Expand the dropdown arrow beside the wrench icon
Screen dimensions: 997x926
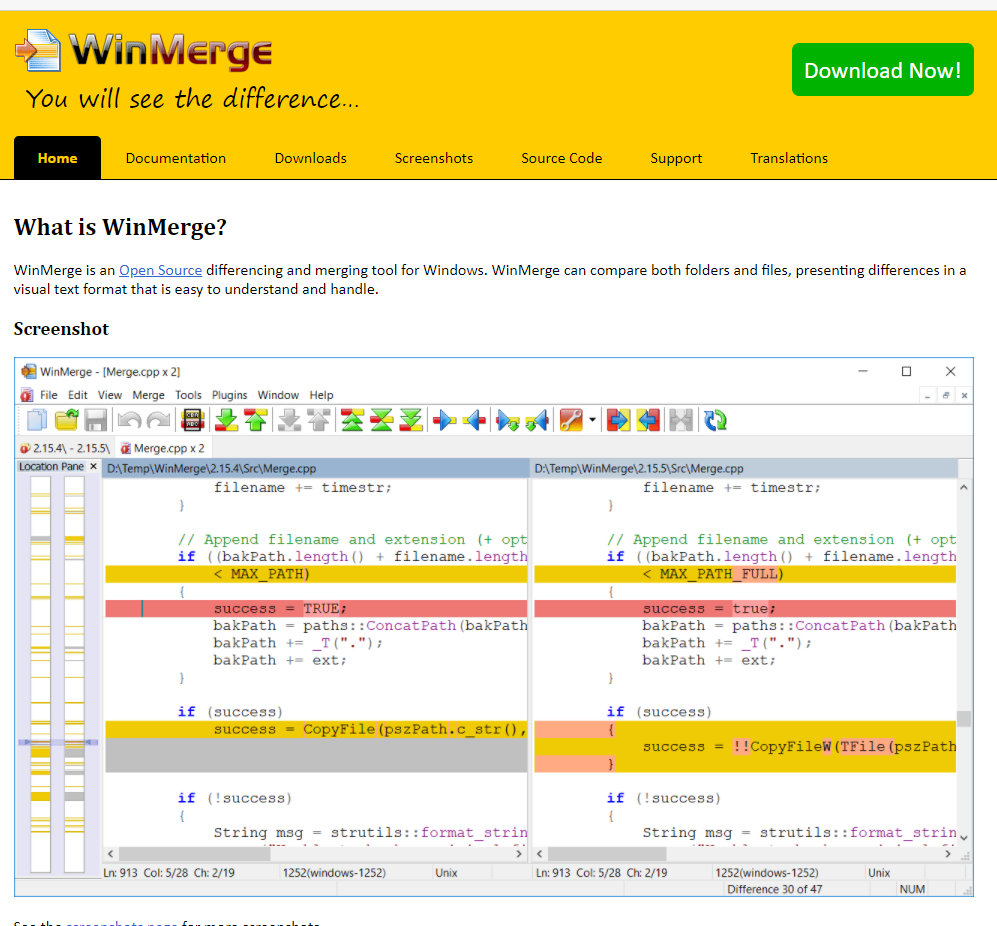592,420
